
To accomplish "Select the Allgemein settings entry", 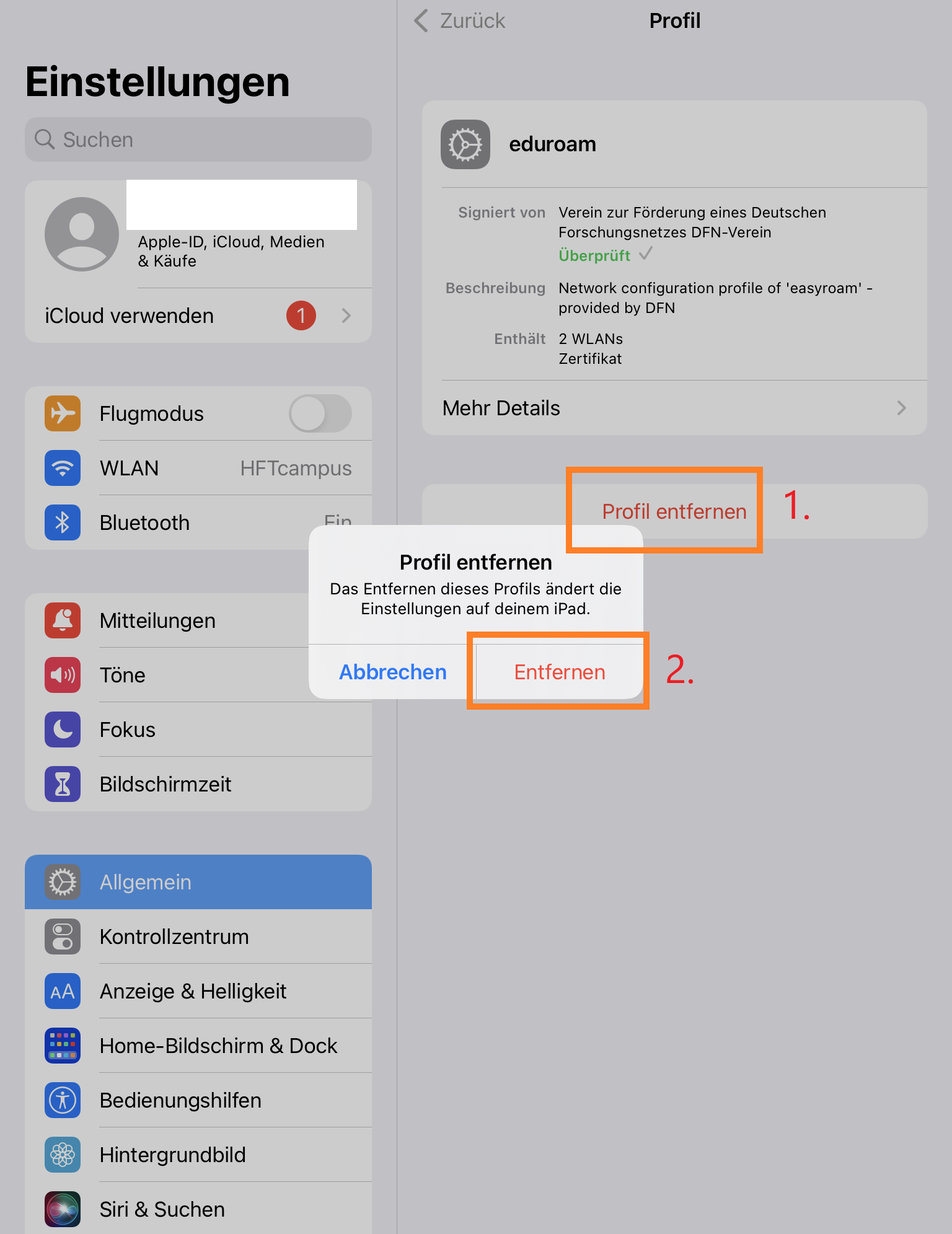I will [198, 882].
